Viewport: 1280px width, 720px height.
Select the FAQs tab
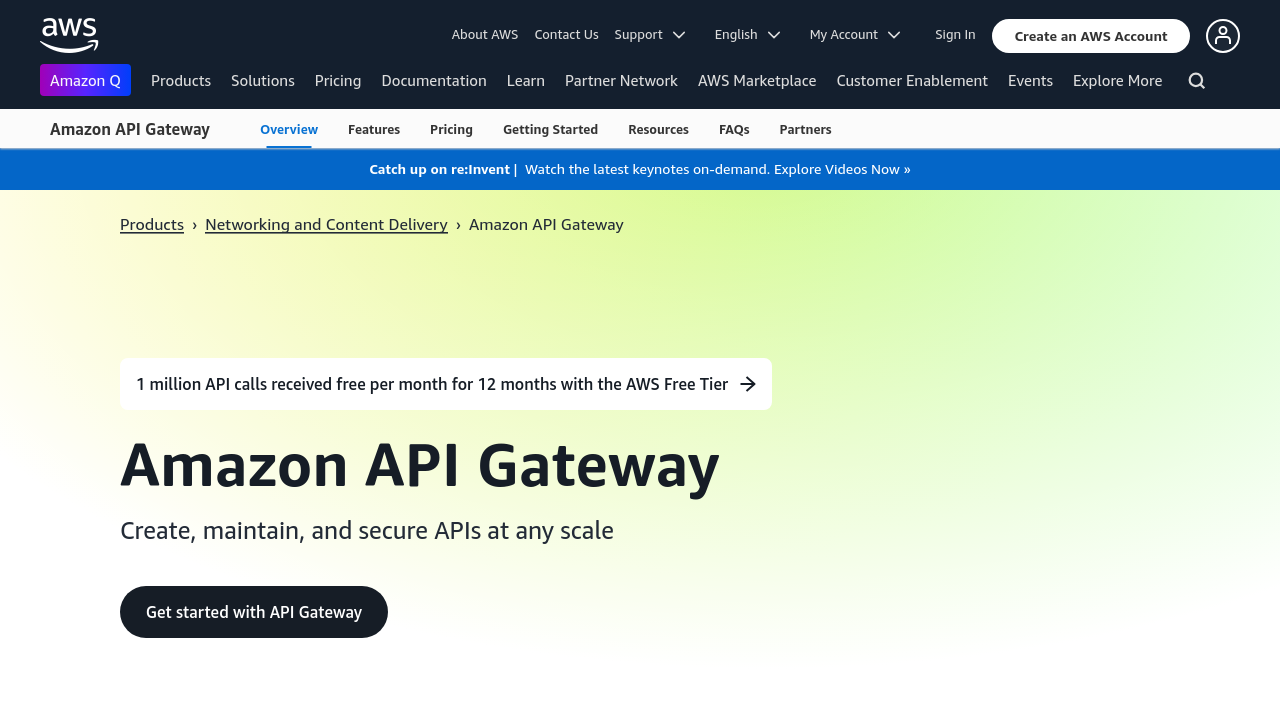(734, 129)
